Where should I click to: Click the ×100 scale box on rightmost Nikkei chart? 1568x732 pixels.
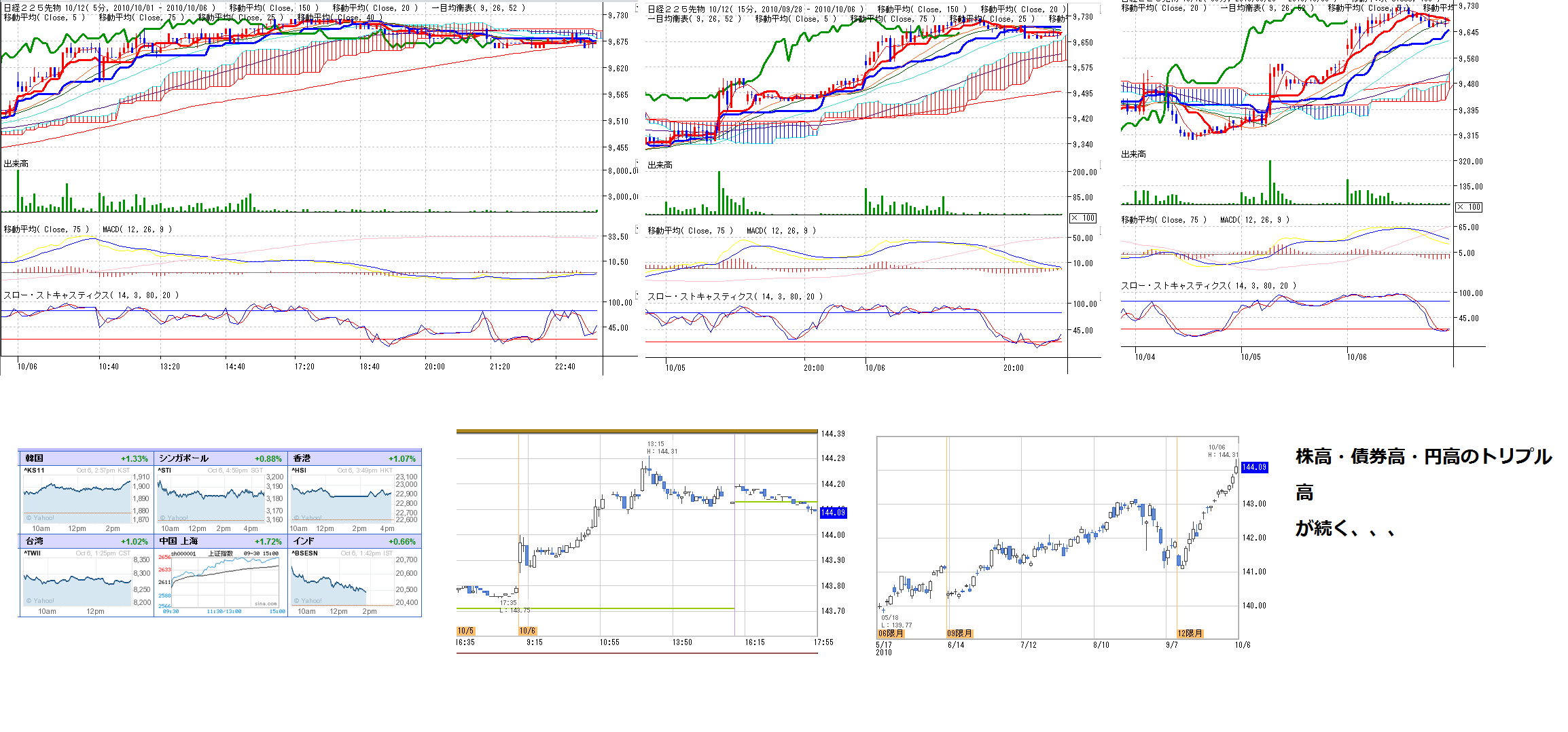pos(1468,207)
